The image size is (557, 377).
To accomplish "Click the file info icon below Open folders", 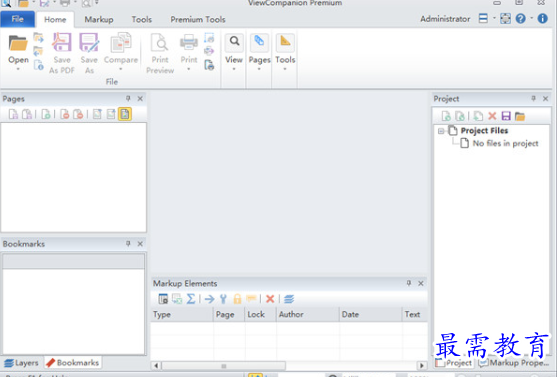I will pos(38,65).
